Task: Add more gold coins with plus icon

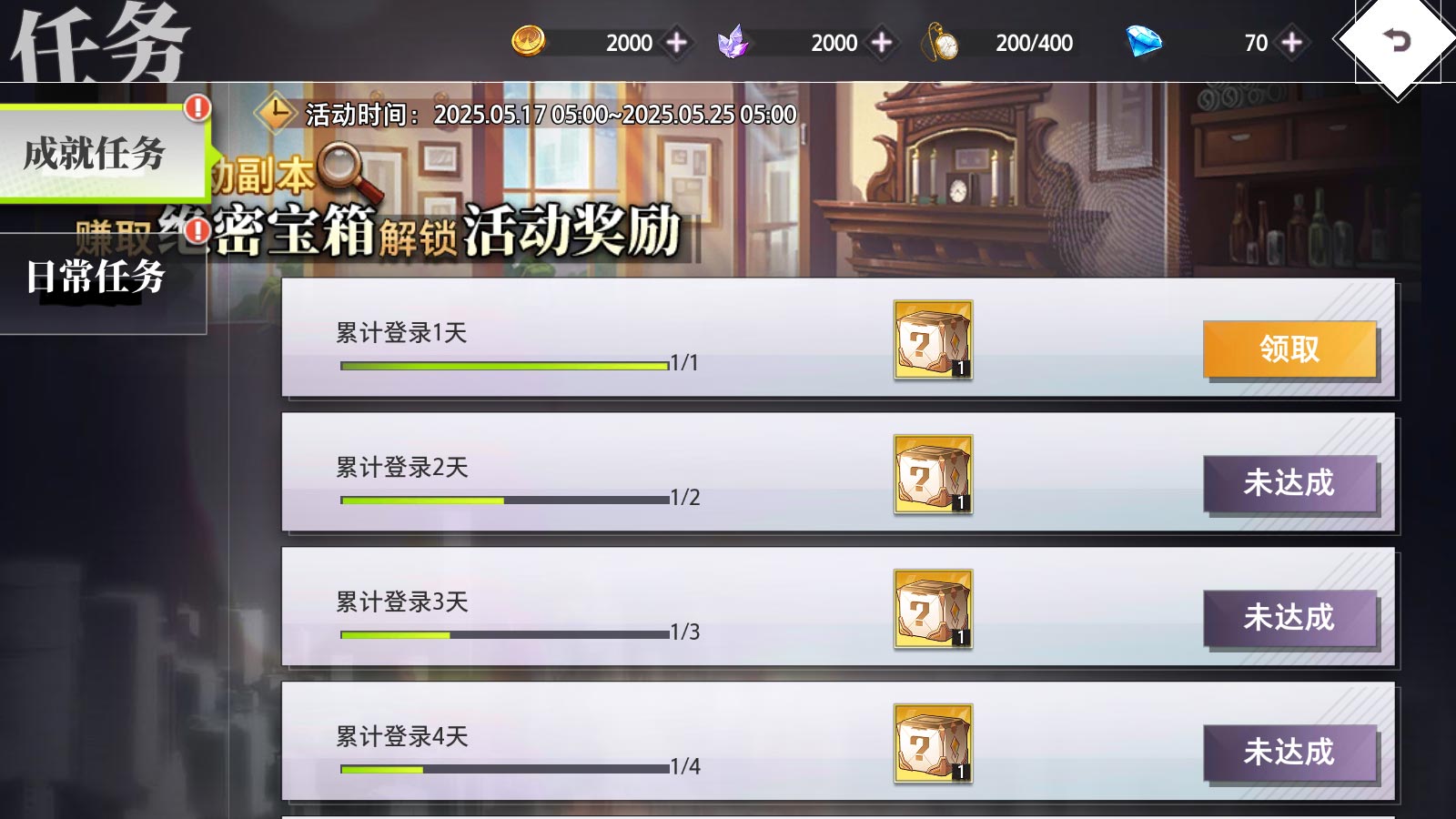Action: pyautogui.click(x=677, y=43)
